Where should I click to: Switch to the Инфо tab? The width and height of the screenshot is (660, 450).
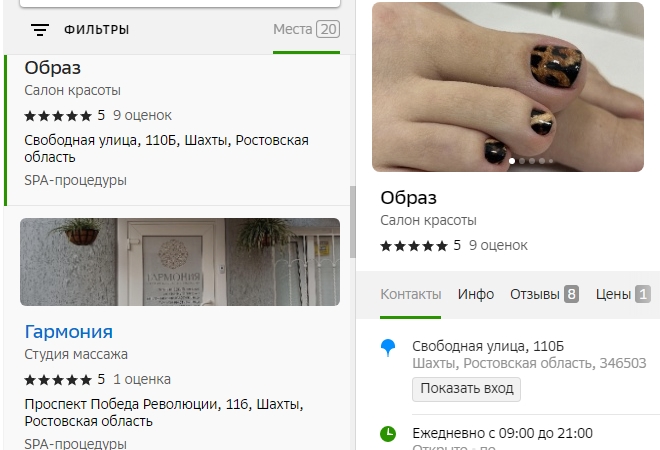pyautogui.click(x=476, y=294)
